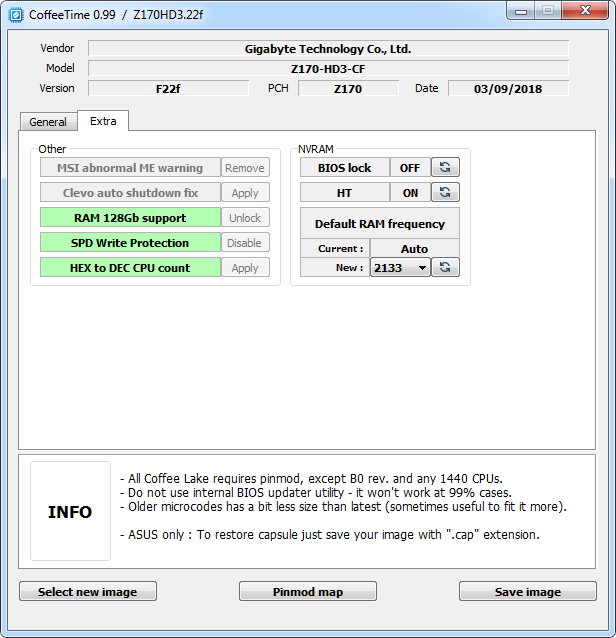This screenshot has height=638, width=616.
Task: Close the CoffeeTime window
Action: pyautogui.click(x=585, y=11)
